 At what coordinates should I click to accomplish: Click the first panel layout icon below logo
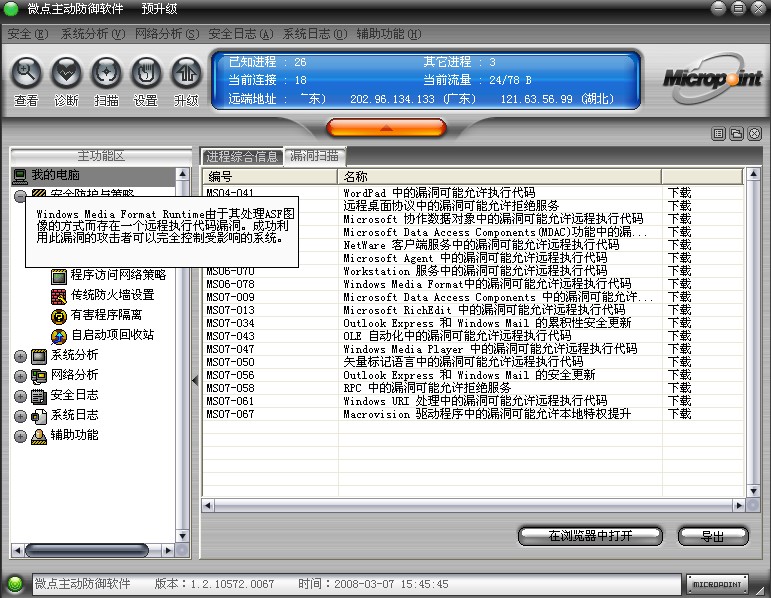point(719,133)
